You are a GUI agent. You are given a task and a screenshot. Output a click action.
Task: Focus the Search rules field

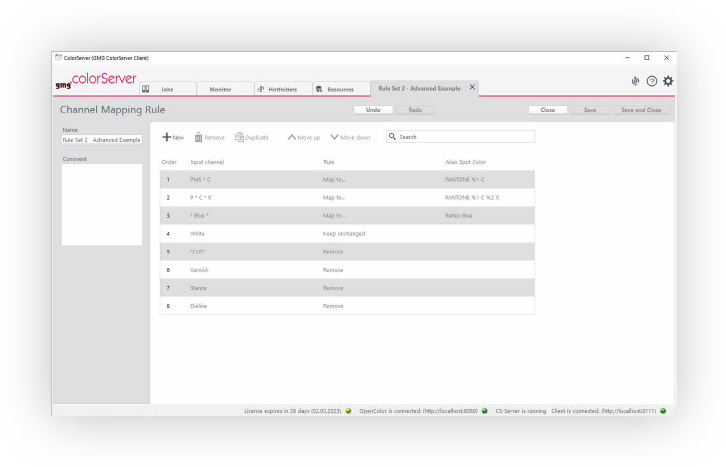click(464, 137)
